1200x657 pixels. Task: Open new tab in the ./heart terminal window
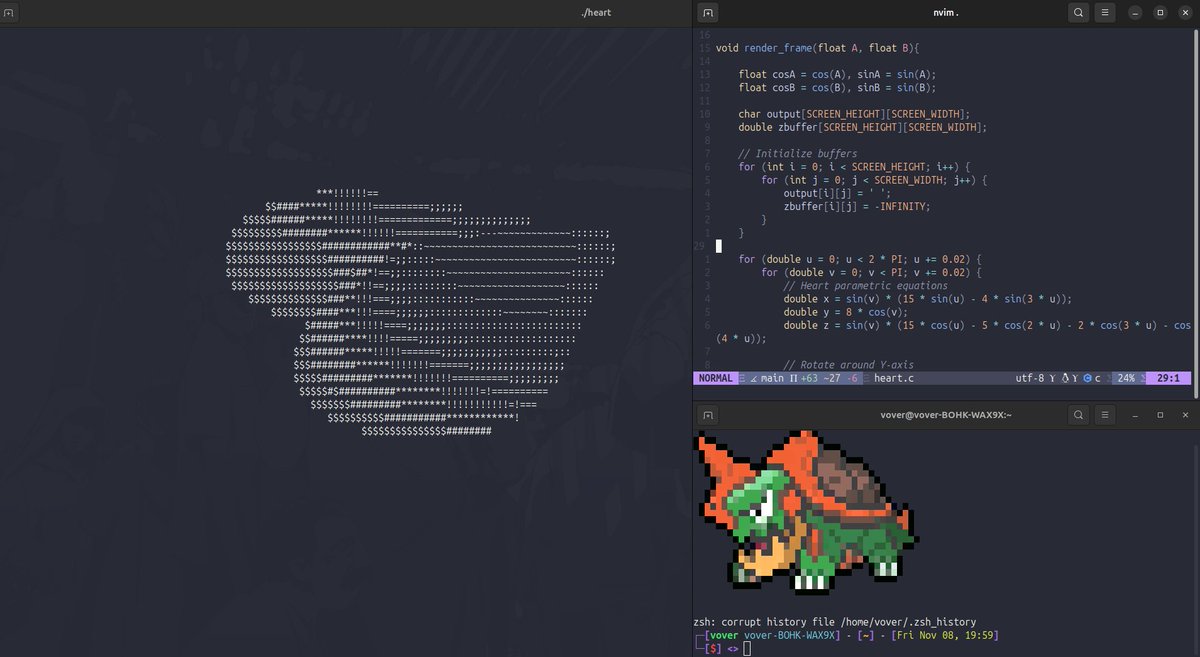[9, 13]
